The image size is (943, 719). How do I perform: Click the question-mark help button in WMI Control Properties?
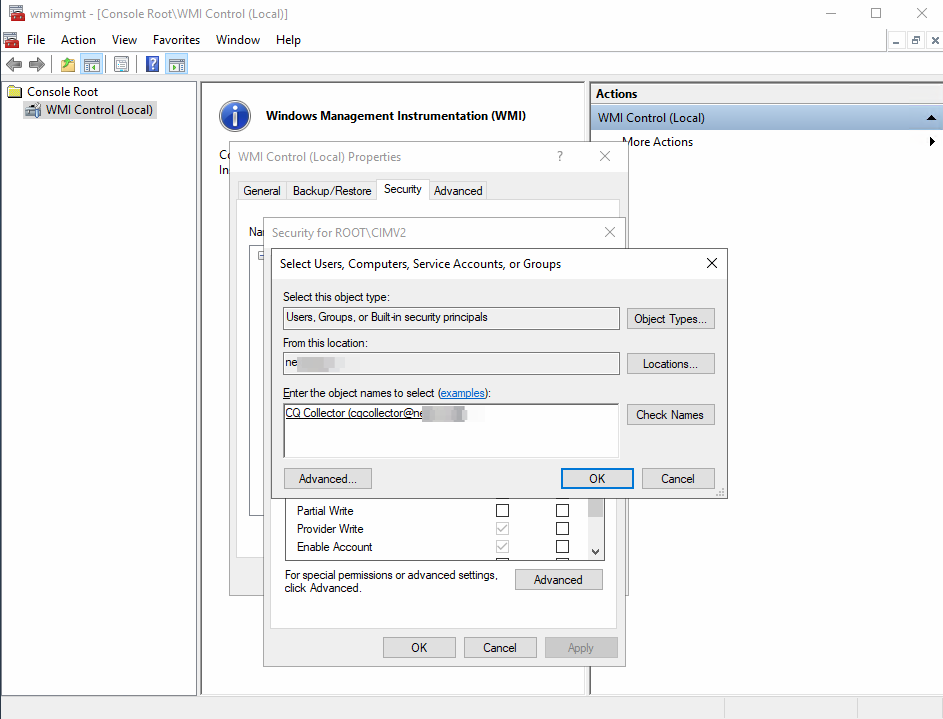point(560,156)
